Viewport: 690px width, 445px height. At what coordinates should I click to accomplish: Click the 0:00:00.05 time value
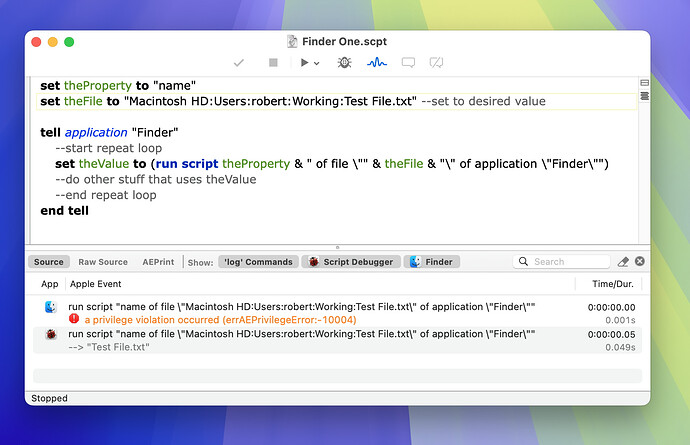611,335
